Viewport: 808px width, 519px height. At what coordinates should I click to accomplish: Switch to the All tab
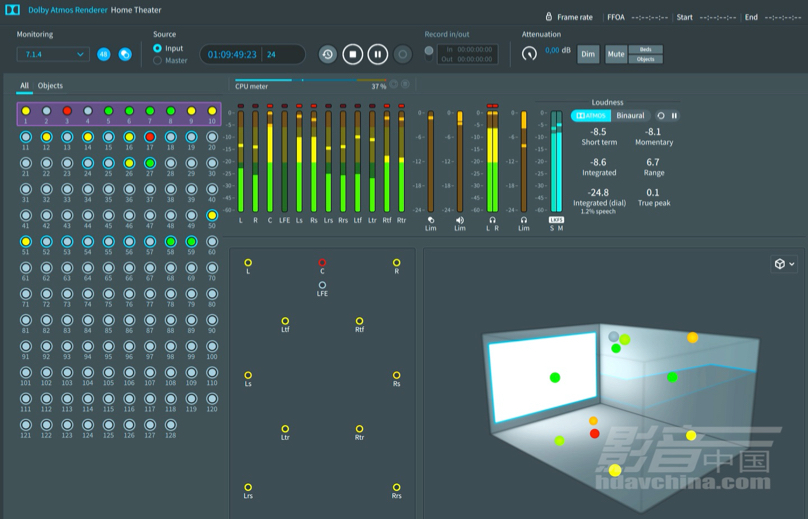point(24,86)
